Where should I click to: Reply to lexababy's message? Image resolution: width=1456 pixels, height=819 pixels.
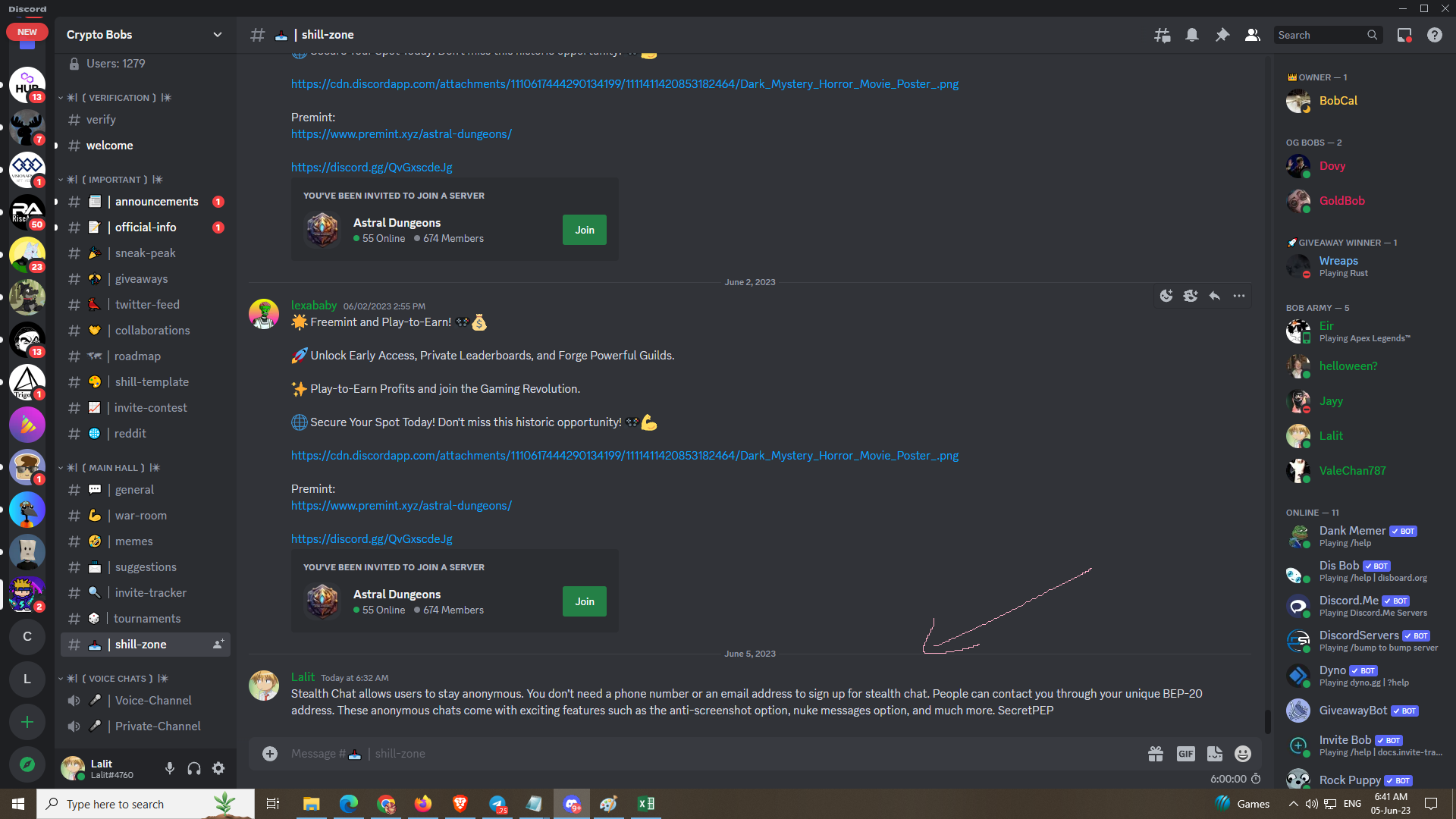pyautogui.click(x=1215, y=296)
